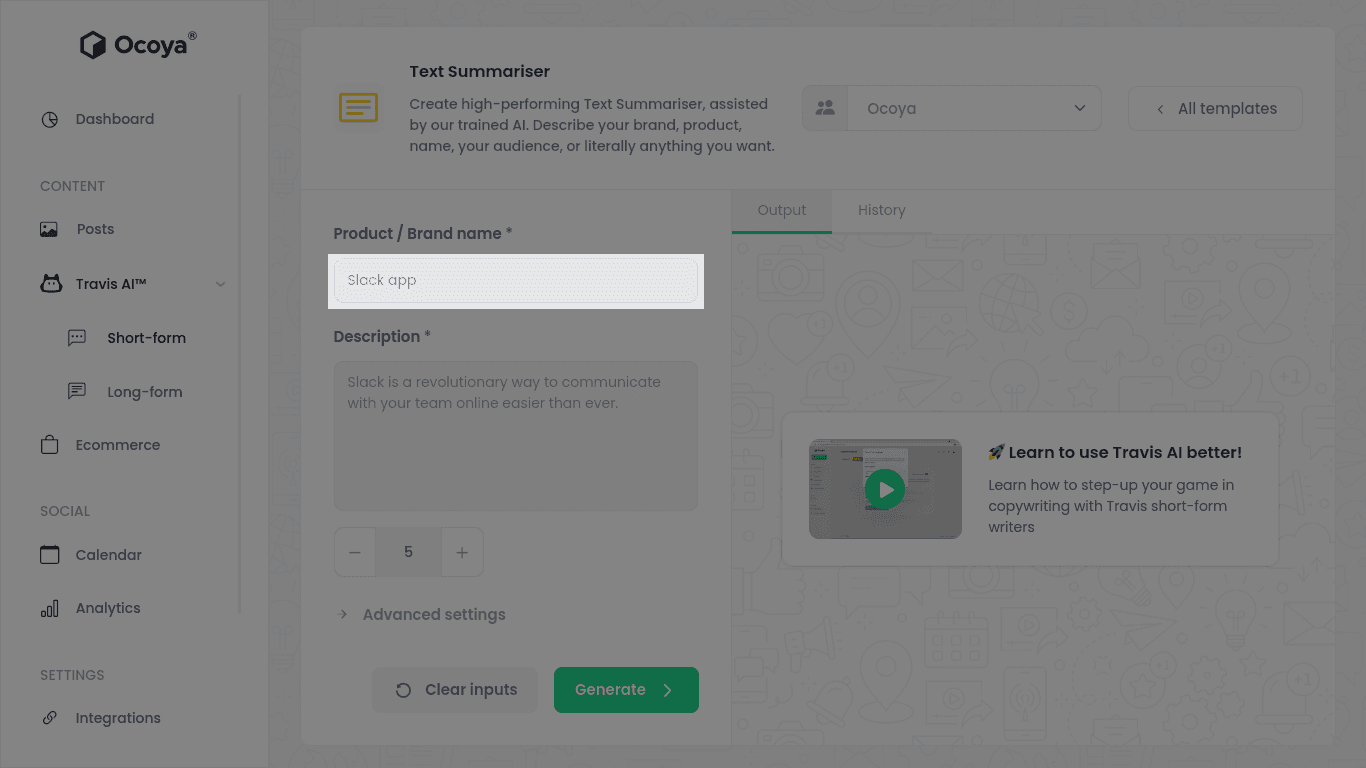Click the workspace people icon

pyautogui.click(x=825, y=108)
